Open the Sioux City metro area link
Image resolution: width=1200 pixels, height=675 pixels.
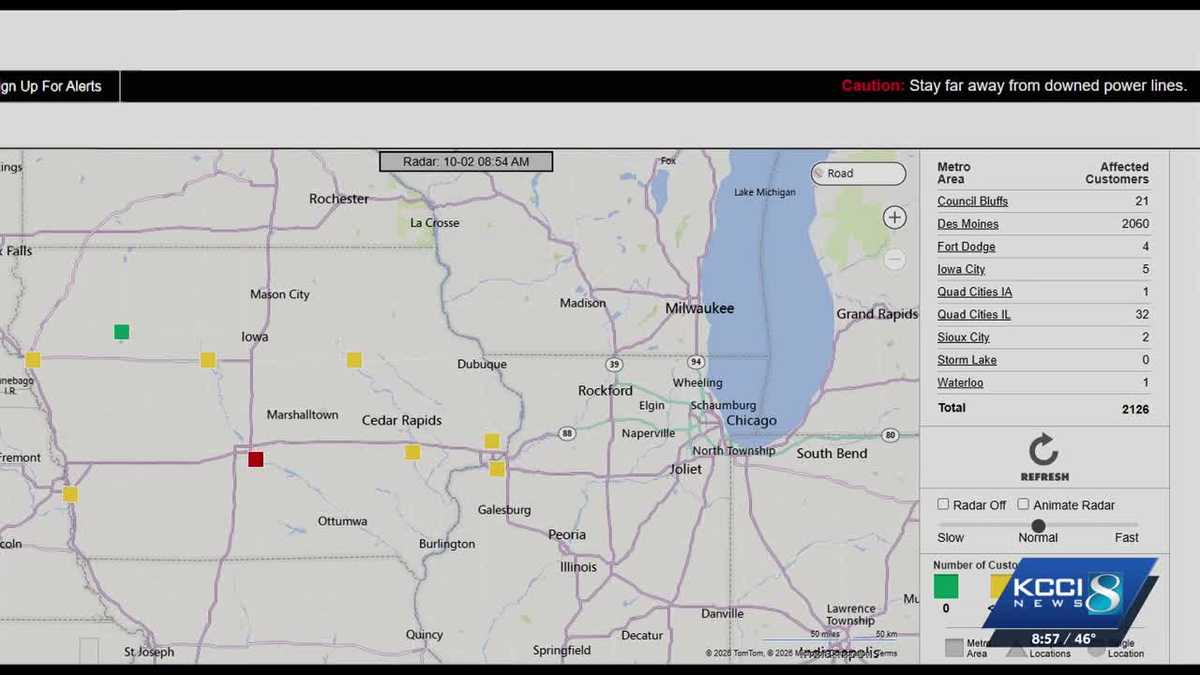click(x=963, y=337)
